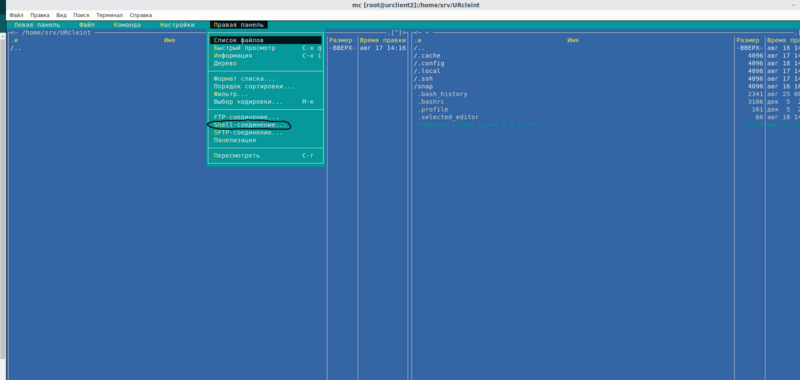Sort right panel by Имя header
This screenshot has width=800, height=380.
(573, 40)
